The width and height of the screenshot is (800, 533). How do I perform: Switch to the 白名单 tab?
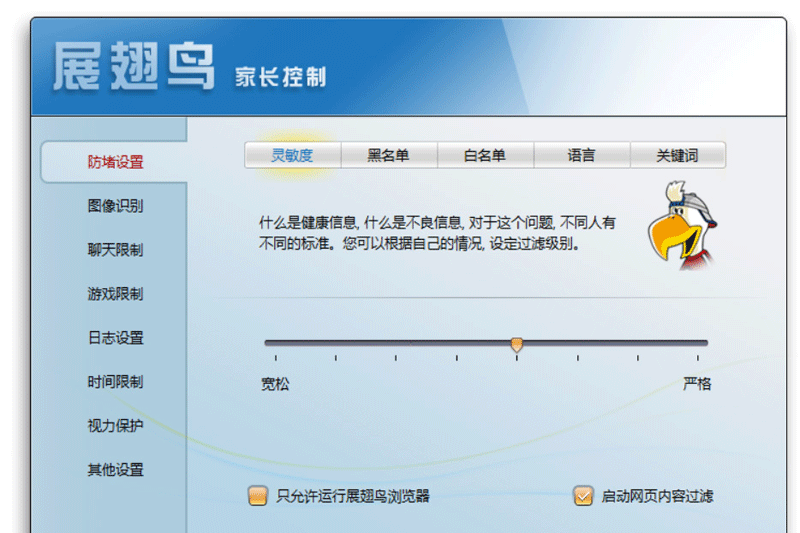click(x=485, y=155)
